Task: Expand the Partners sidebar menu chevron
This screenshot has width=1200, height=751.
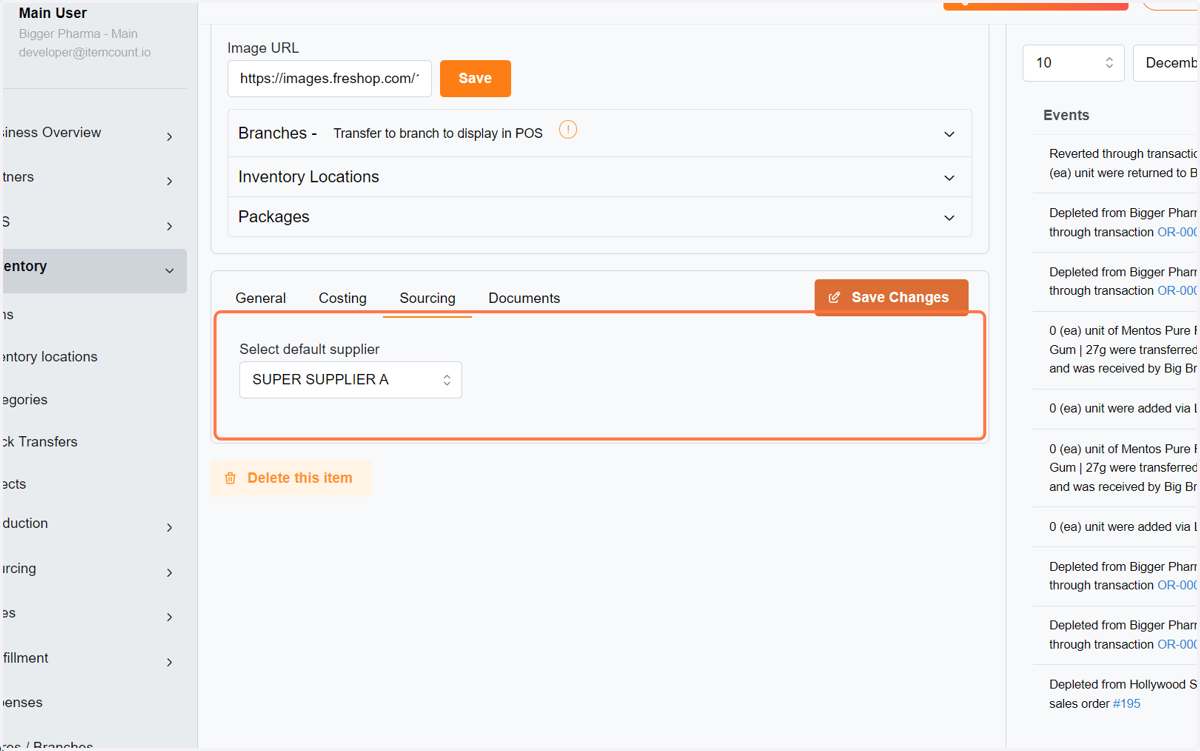Action: 169,181
